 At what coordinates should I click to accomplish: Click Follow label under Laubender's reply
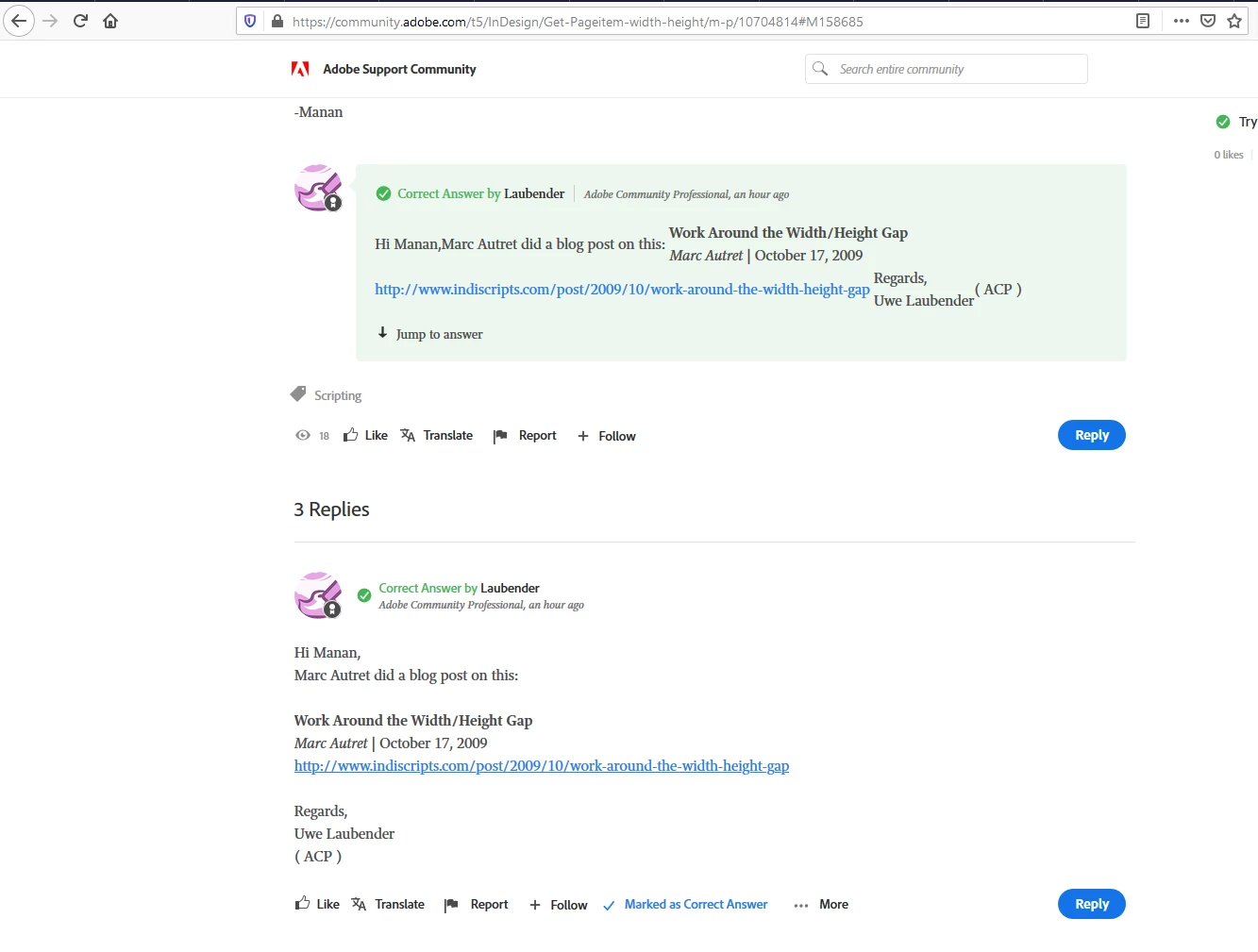pos(569,905)
